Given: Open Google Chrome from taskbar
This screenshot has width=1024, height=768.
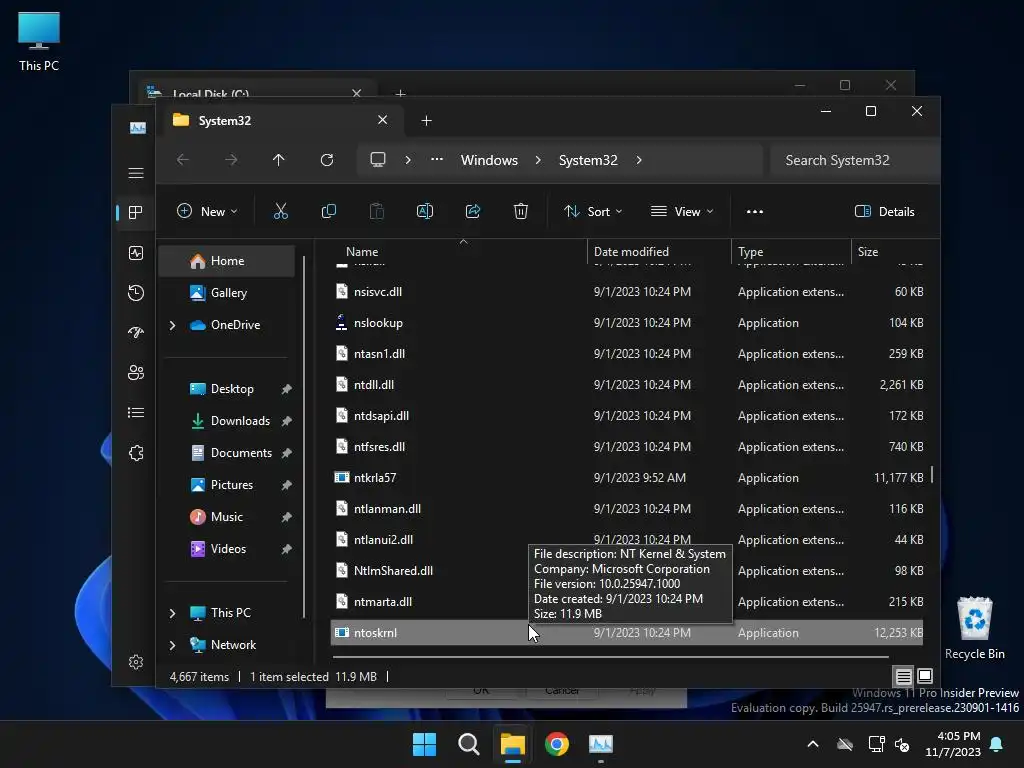Looking at the screenshot, I should (x=557, y=744).
